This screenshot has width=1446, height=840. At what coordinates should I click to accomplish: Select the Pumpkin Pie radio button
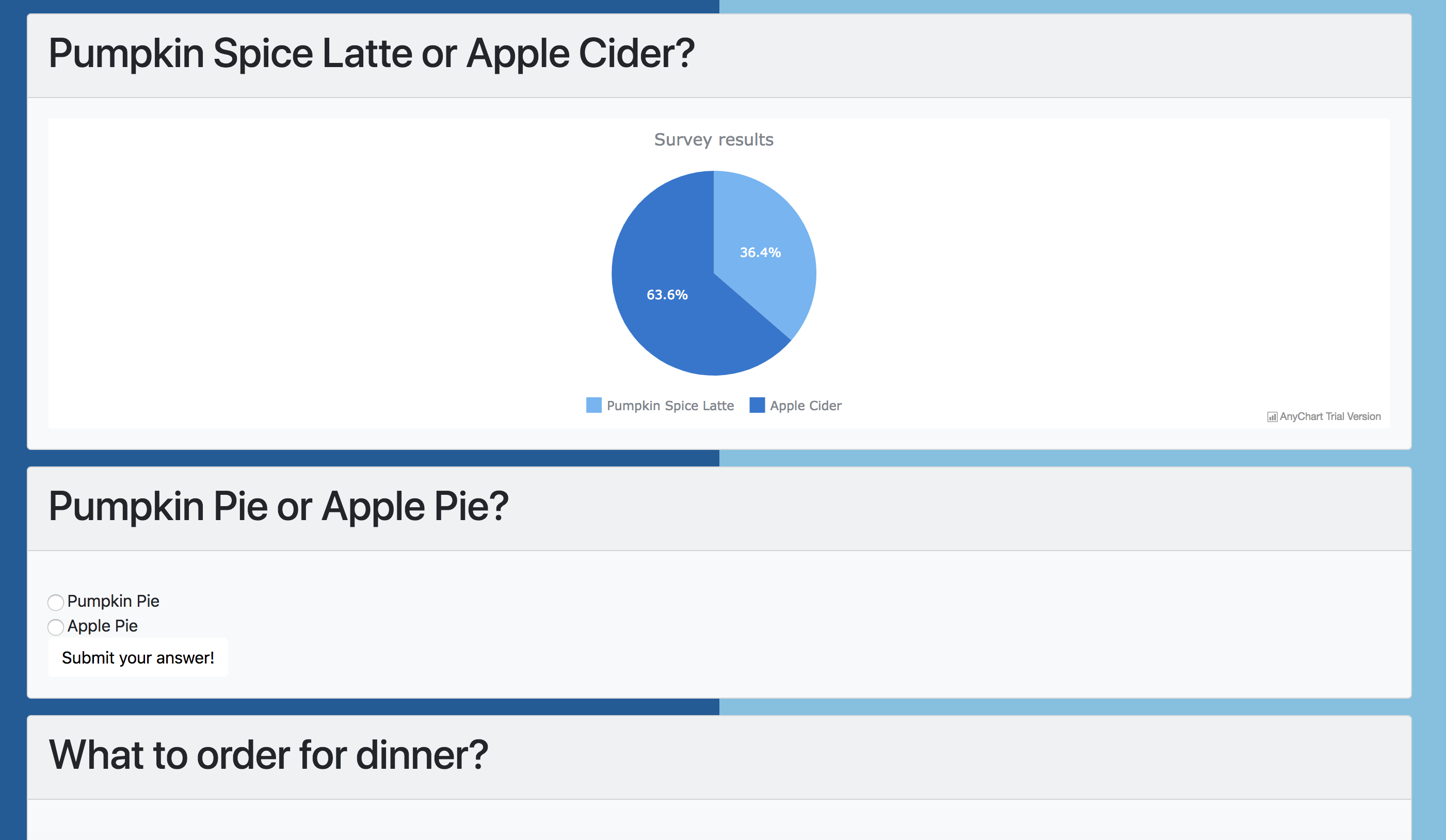coord(56,603)
